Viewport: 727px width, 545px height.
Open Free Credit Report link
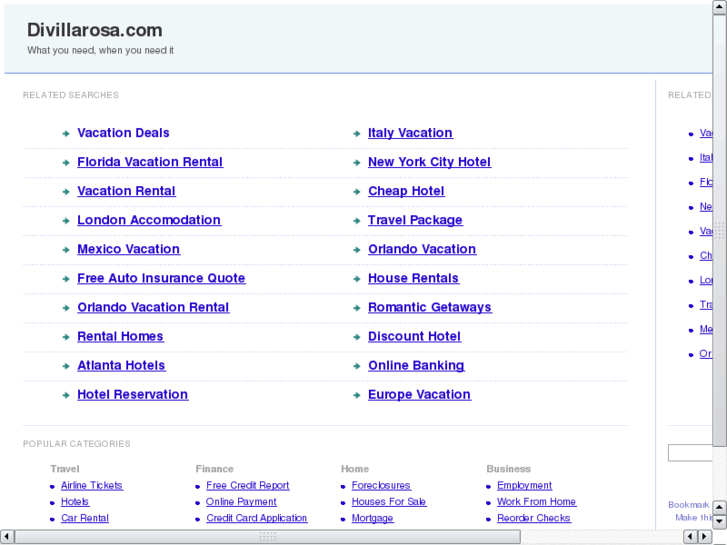click(x=248, y=486)
